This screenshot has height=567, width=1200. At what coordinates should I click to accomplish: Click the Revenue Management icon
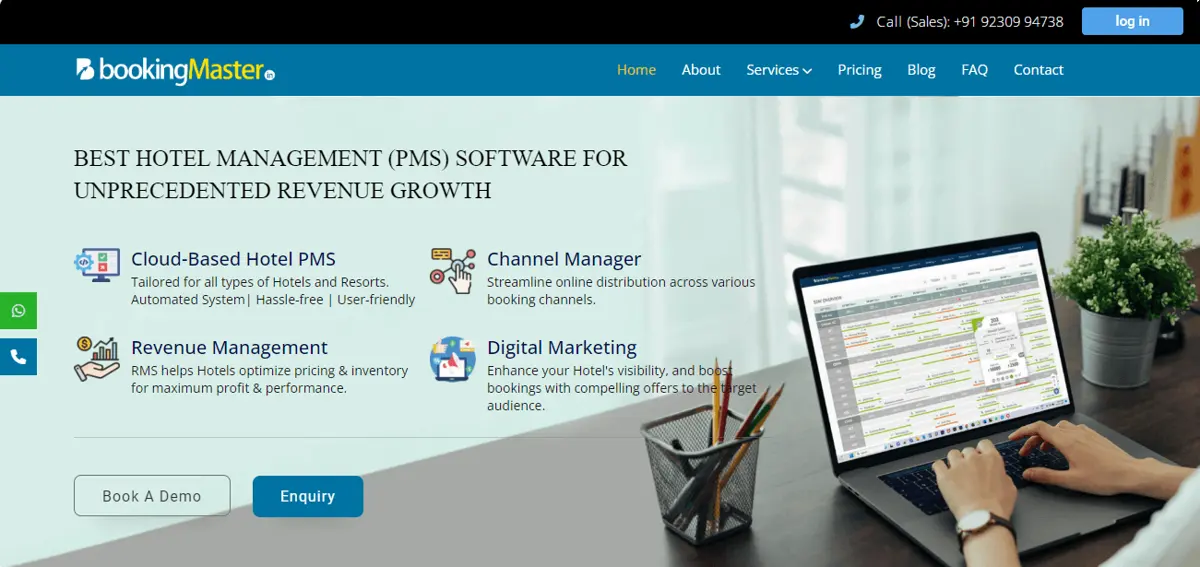(x=97, y=358)
